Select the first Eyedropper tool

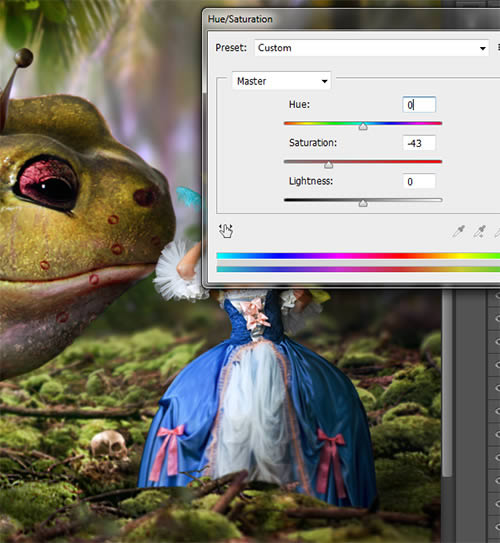click(459, 231)
